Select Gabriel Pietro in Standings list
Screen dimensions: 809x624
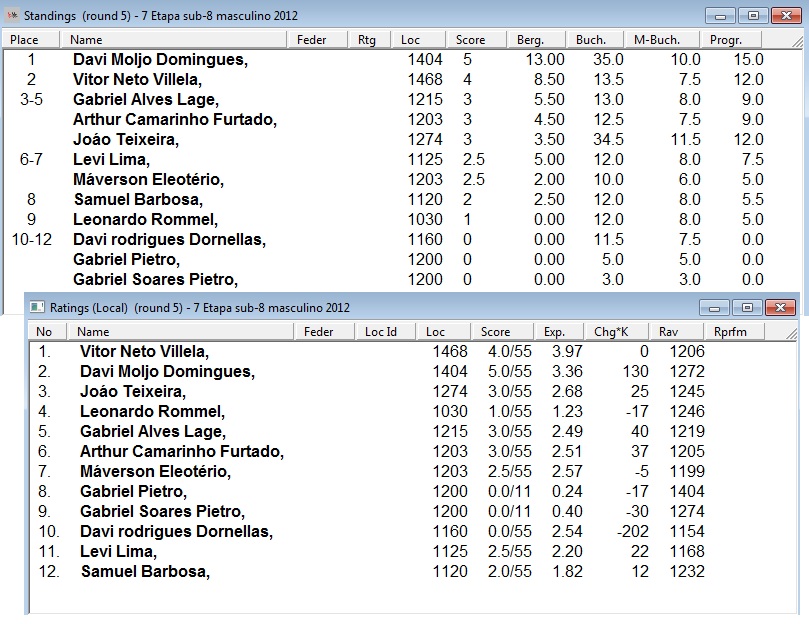126,260
